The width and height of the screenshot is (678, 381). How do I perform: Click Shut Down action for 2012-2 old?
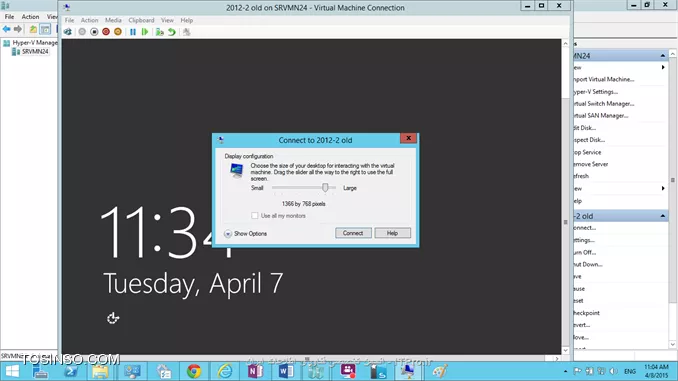[x=588, y=264]
